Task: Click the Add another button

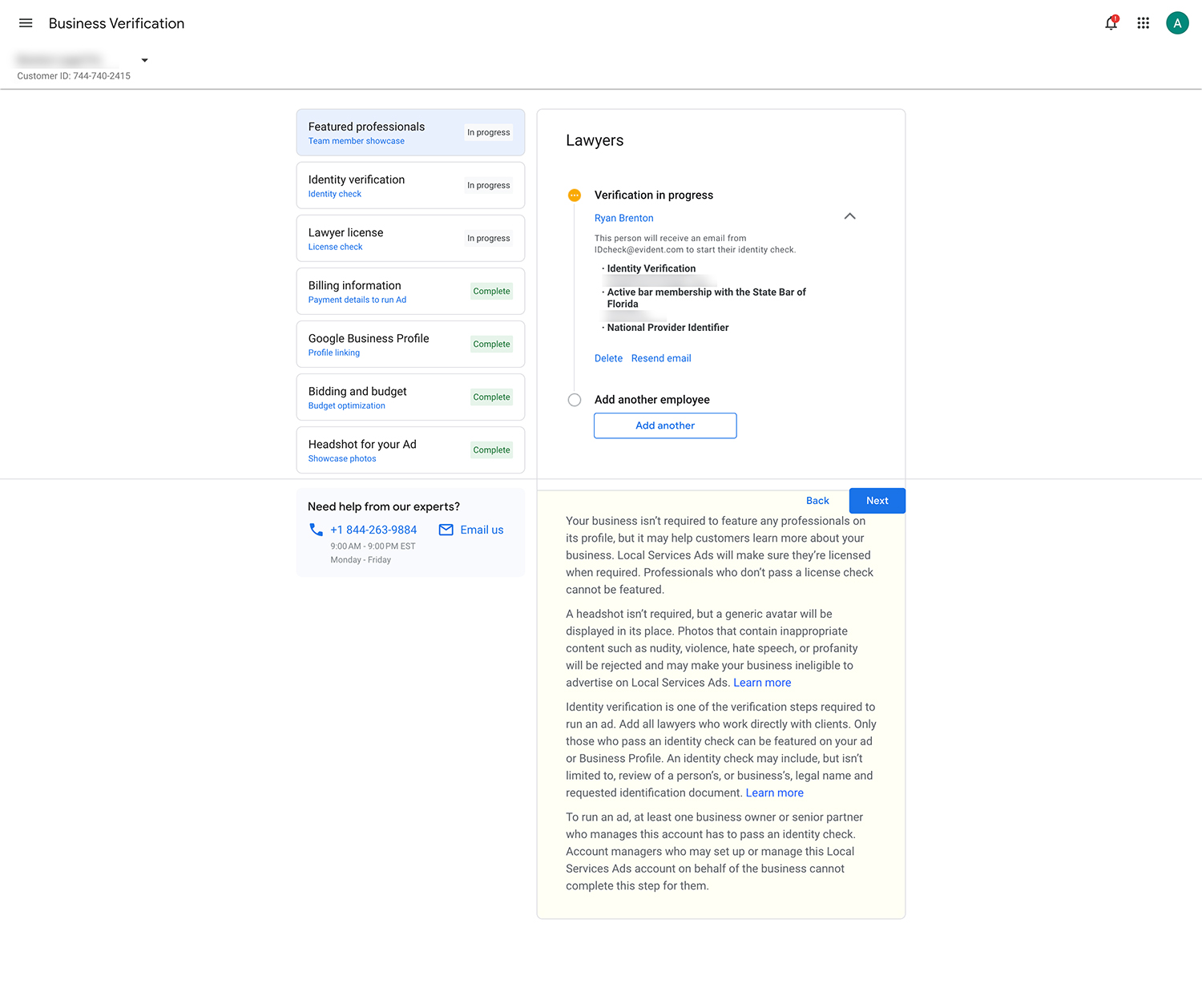Action: point(665,425)
